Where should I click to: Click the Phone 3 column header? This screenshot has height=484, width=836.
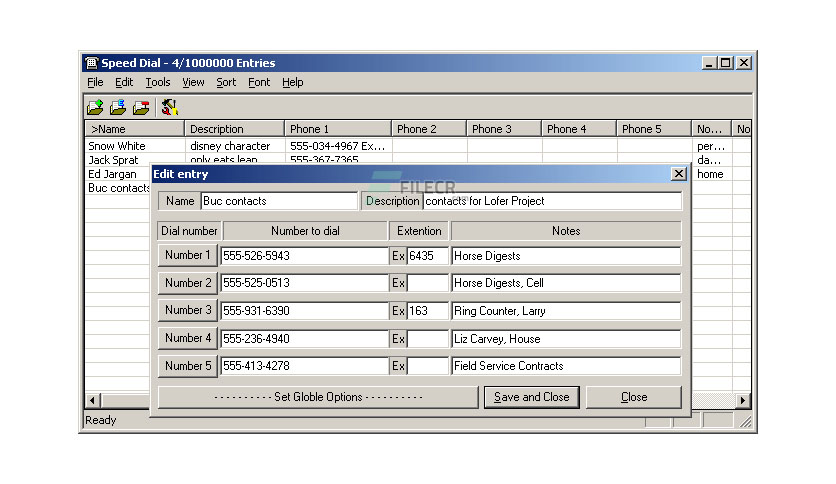504,129
